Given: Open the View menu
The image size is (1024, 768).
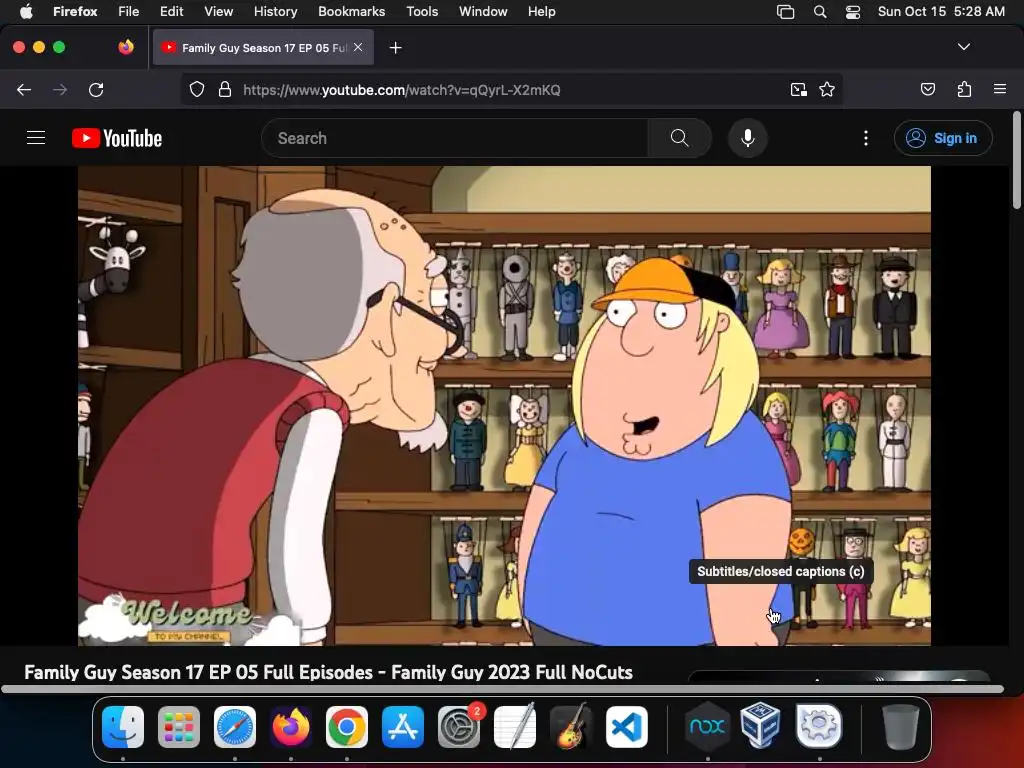Looking at the screenshot, I should click(218, 11).
